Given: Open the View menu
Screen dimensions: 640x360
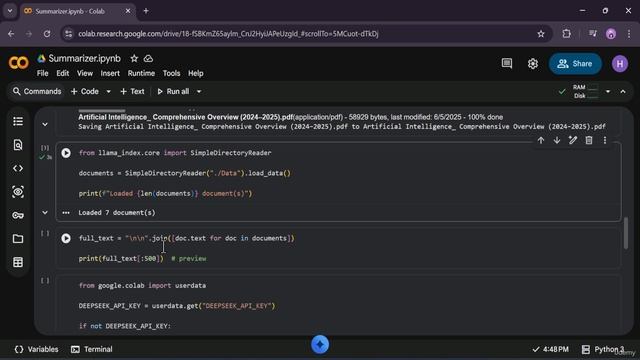Looking at the screenshot, I should 85,73.
